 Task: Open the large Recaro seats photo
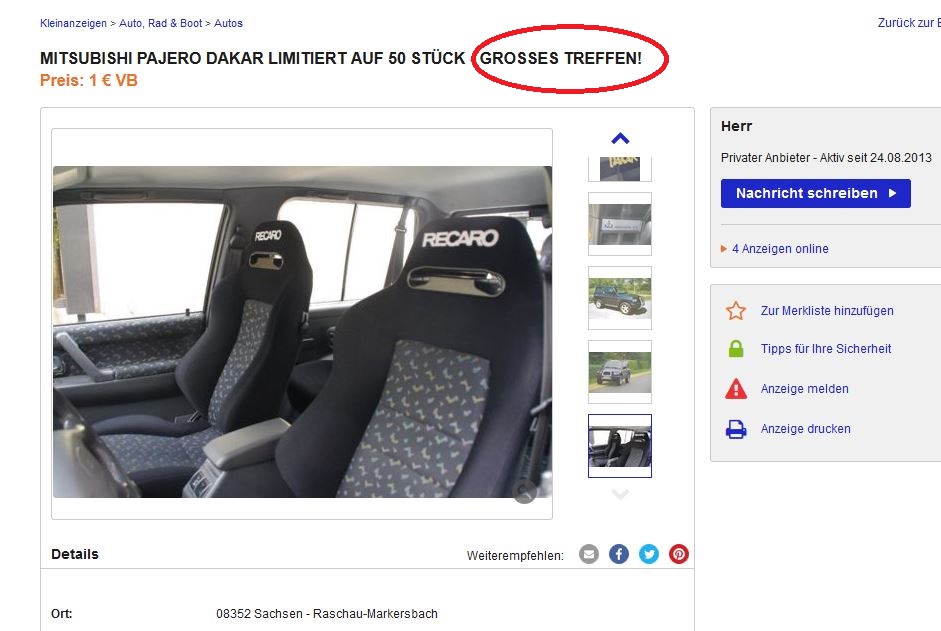tap(302, 331)
